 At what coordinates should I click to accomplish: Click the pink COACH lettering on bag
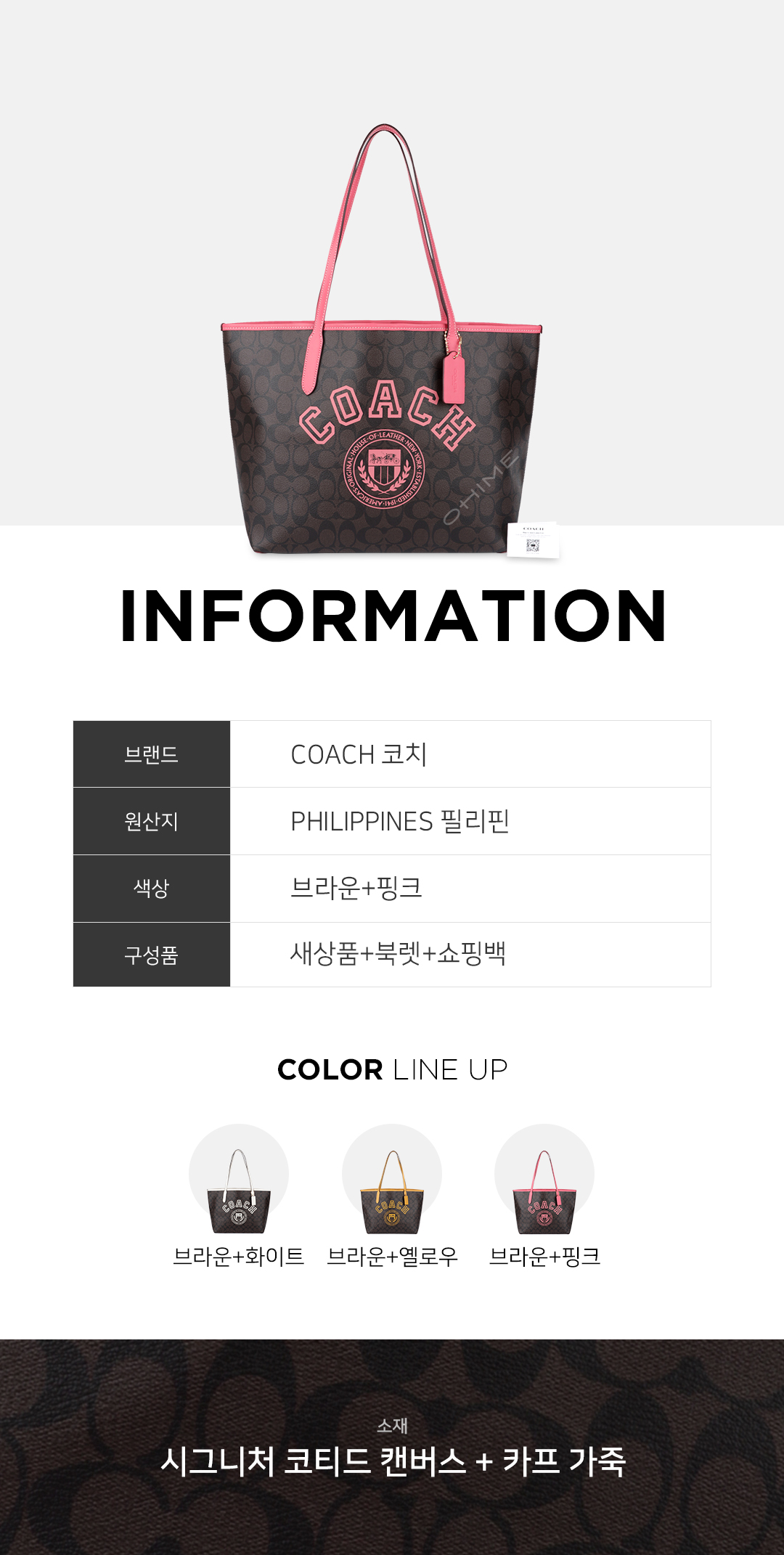click(x=387, y=414)
